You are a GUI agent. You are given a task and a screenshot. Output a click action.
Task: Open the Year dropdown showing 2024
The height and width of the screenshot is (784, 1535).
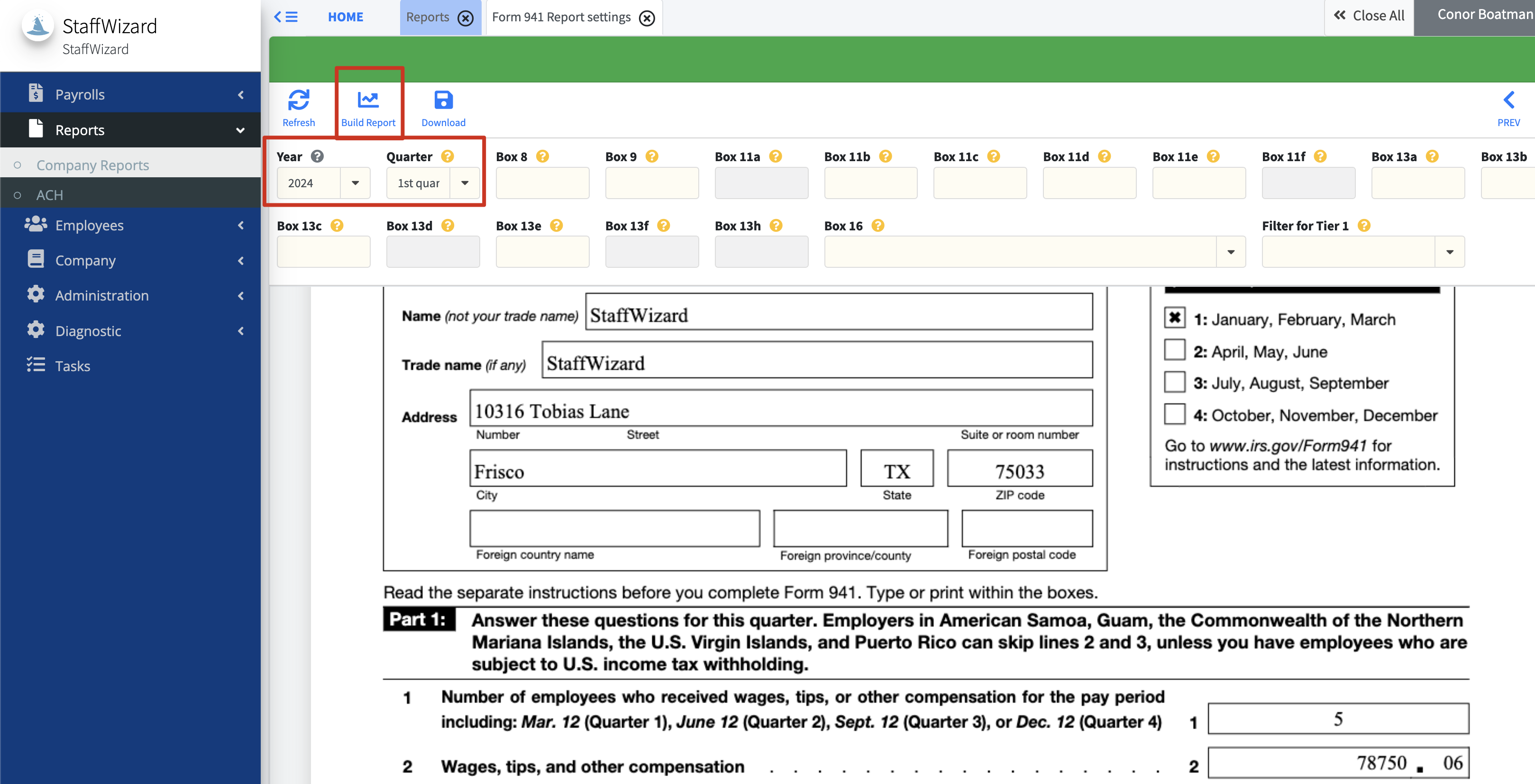(x=355, y=183)
